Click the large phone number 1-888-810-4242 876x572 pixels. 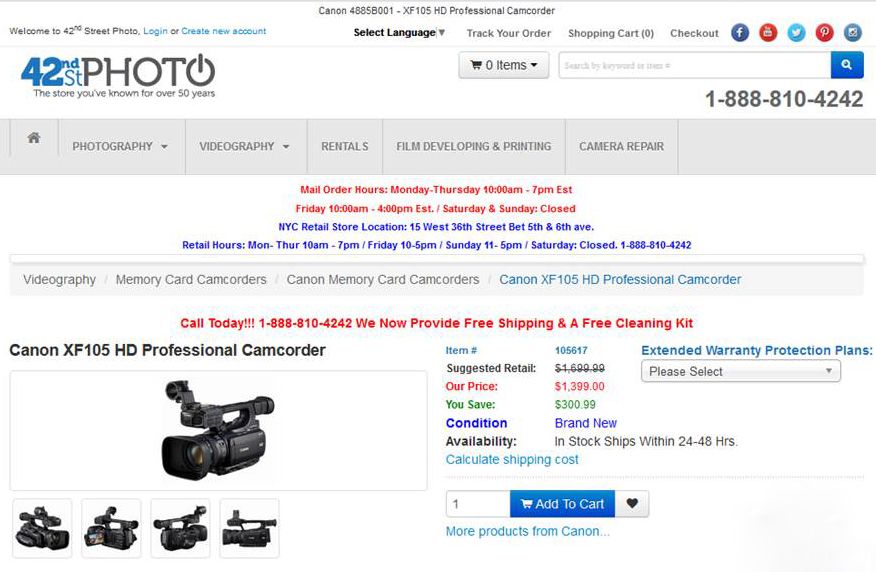coord(784,99)
